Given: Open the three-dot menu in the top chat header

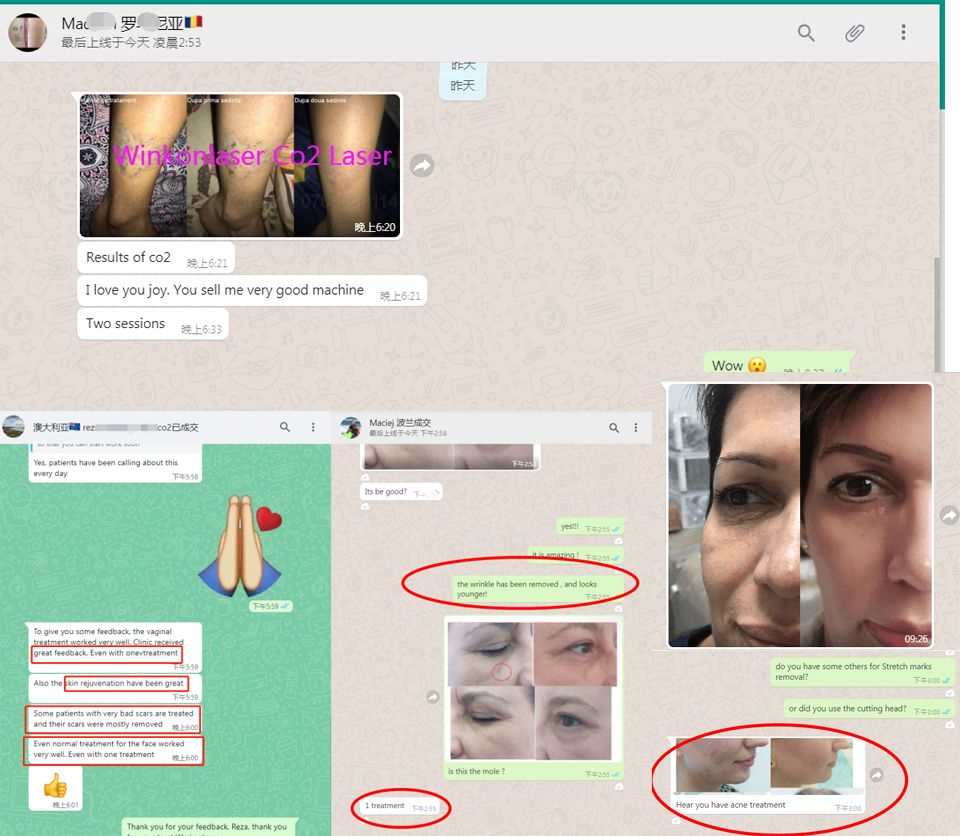Looking at the screenshot, I should [x=903, y=33].
